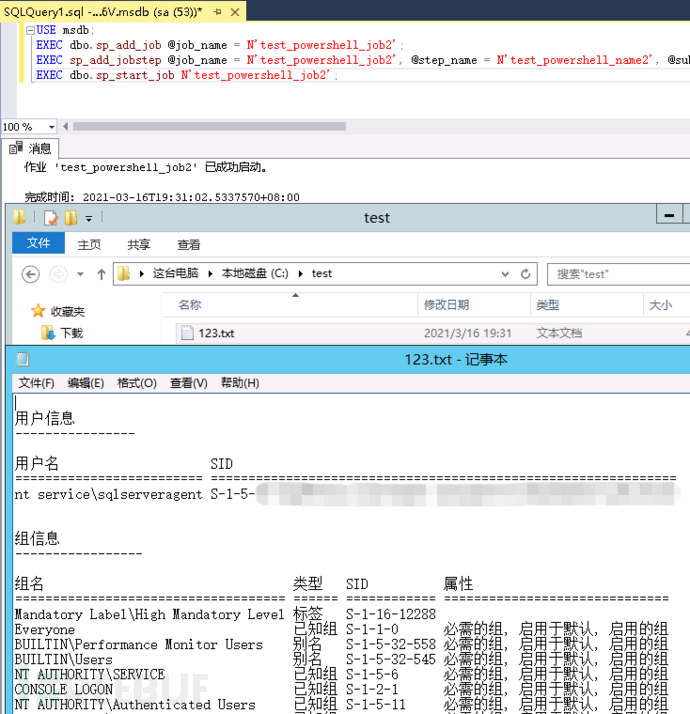Sort files by 大小 column
The image size is (690, 714).
tap(667, 305)
